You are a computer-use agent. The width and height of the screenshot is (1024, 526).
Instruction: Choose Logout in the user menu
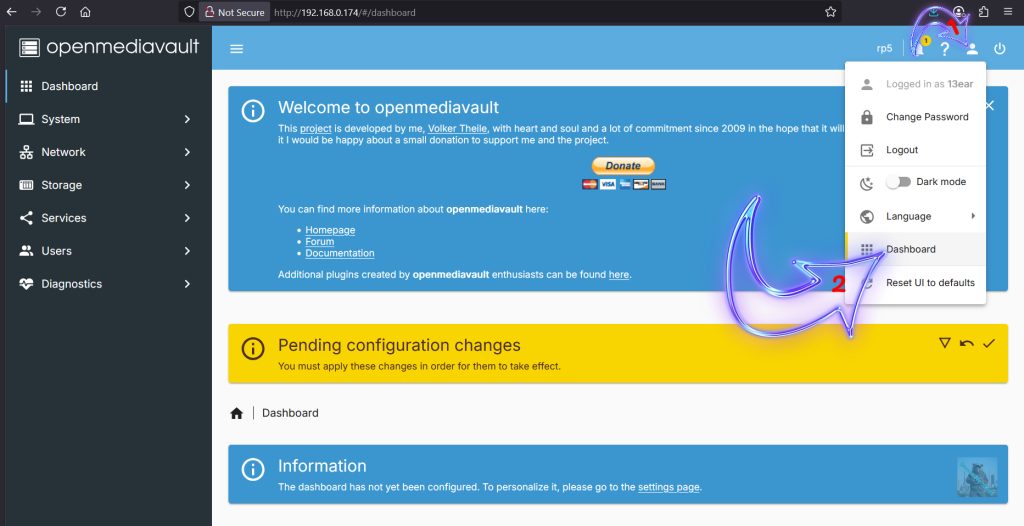point(901,150)
